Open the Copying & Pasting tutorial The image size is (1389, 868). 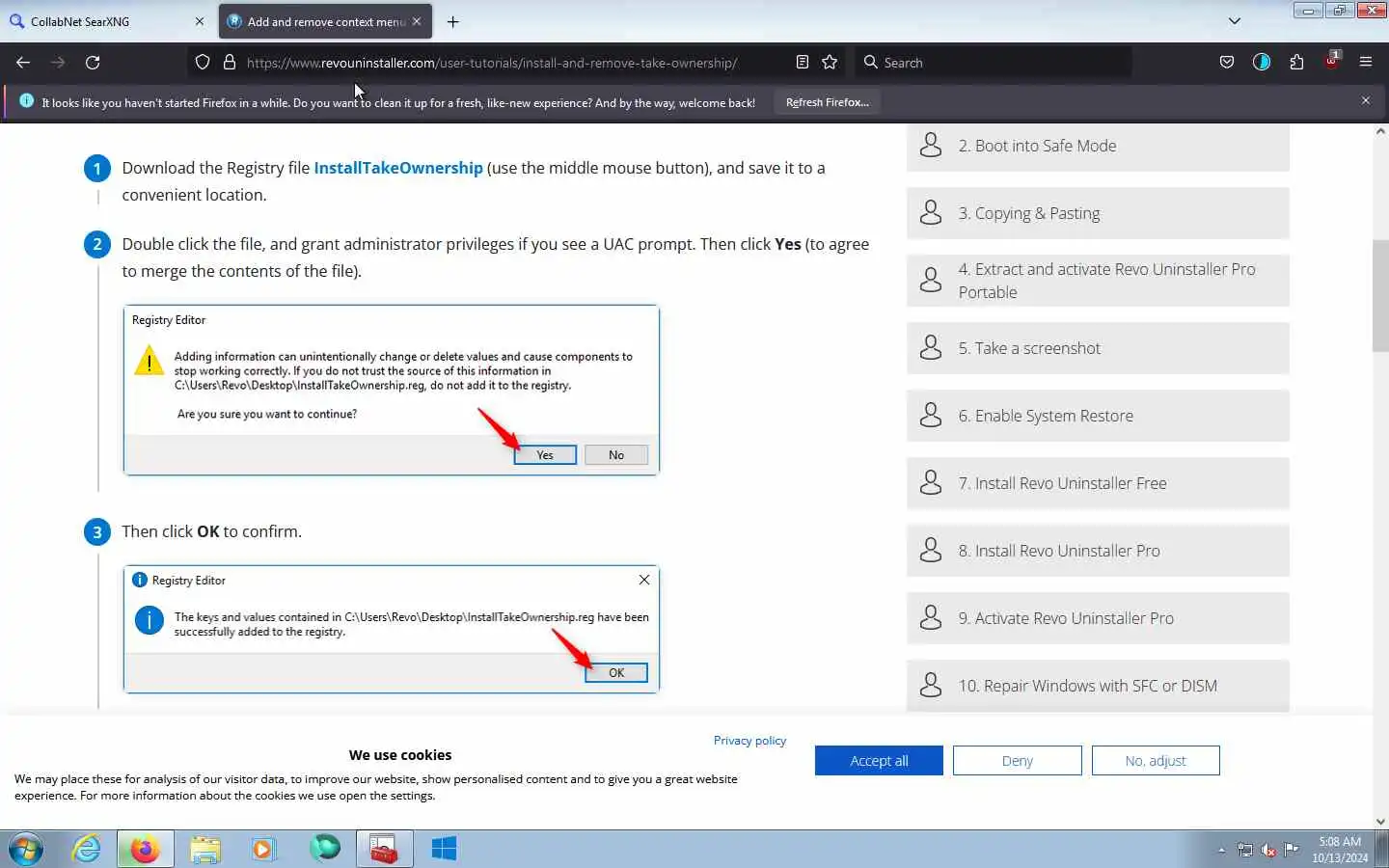pyautogui.click(x=1098, y=213)
